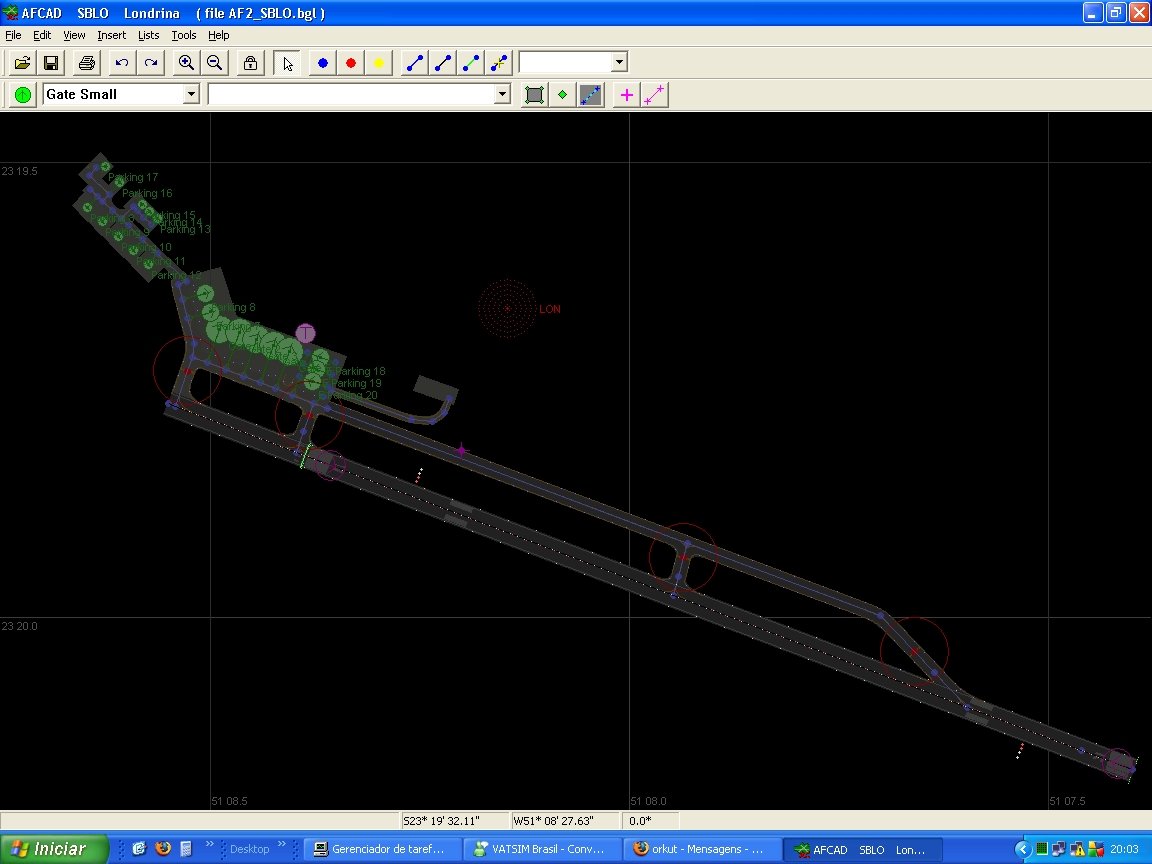Open the View menu
This screenshot has height=864, width=1152.
[x=74, y=35]
